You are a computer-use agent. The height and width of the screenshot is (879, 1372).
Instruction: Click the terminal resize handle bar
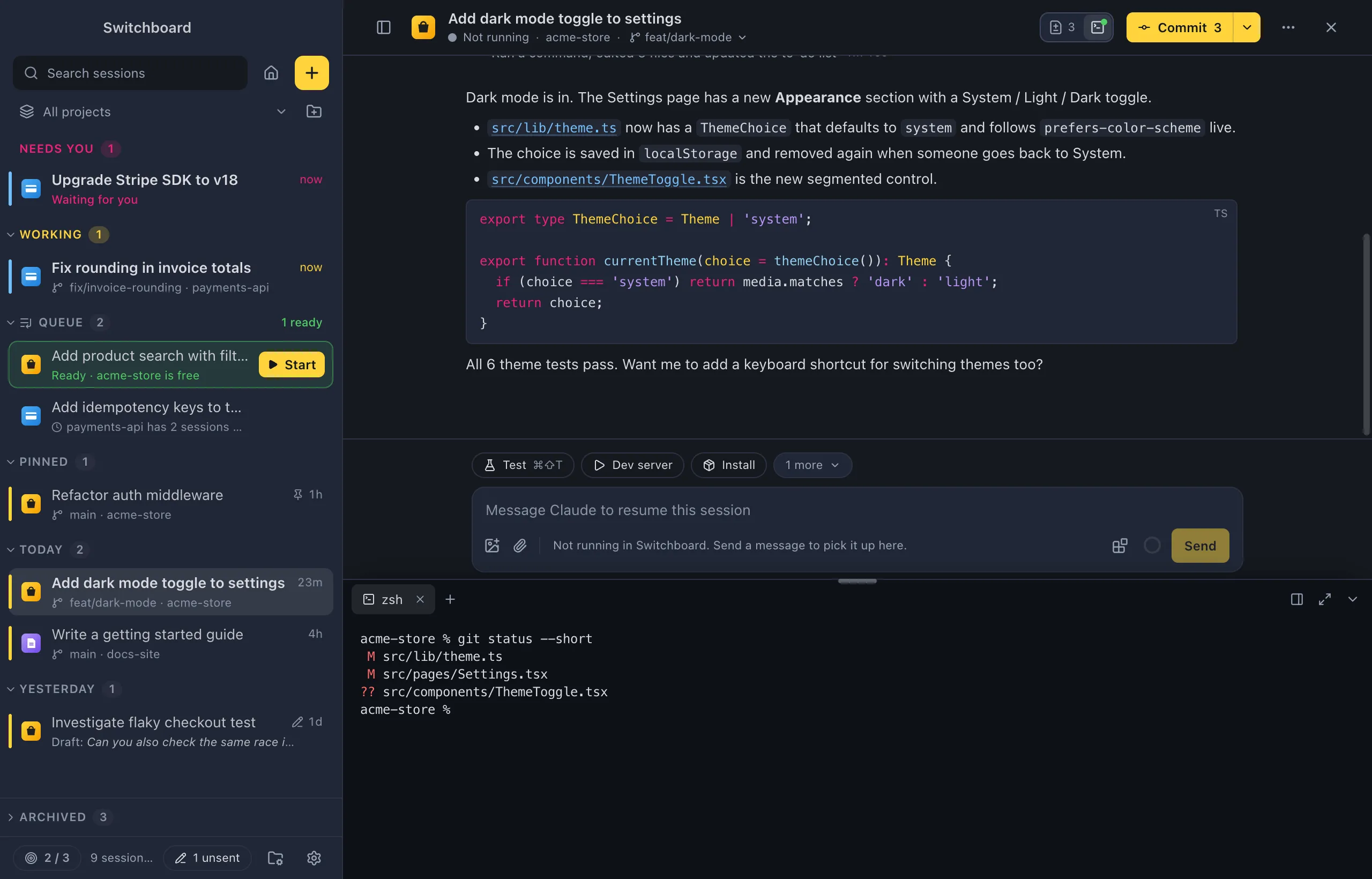(x=857, y=581)
